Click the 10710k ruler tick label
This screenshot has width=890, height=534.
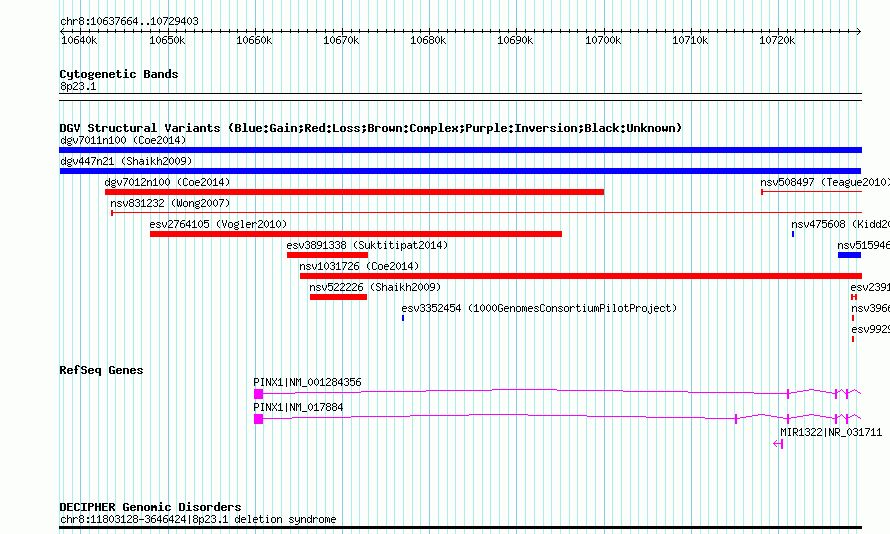coord(690,40)
